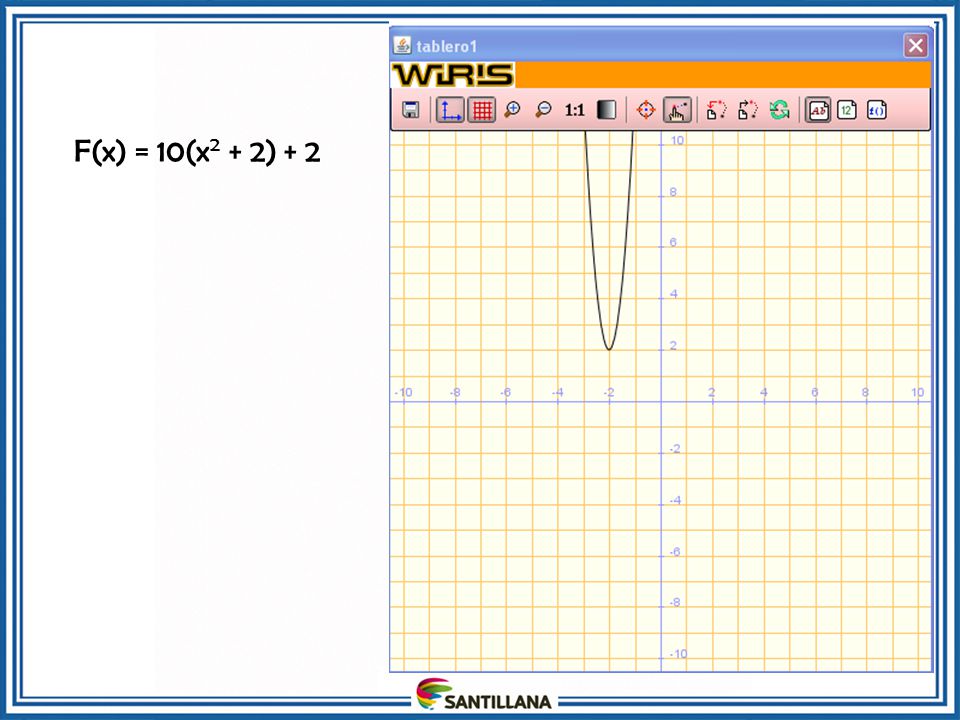This screenshot has height=720, width=960.
Task: Click the x-axis label -2 under parabola
Action: 609,392
